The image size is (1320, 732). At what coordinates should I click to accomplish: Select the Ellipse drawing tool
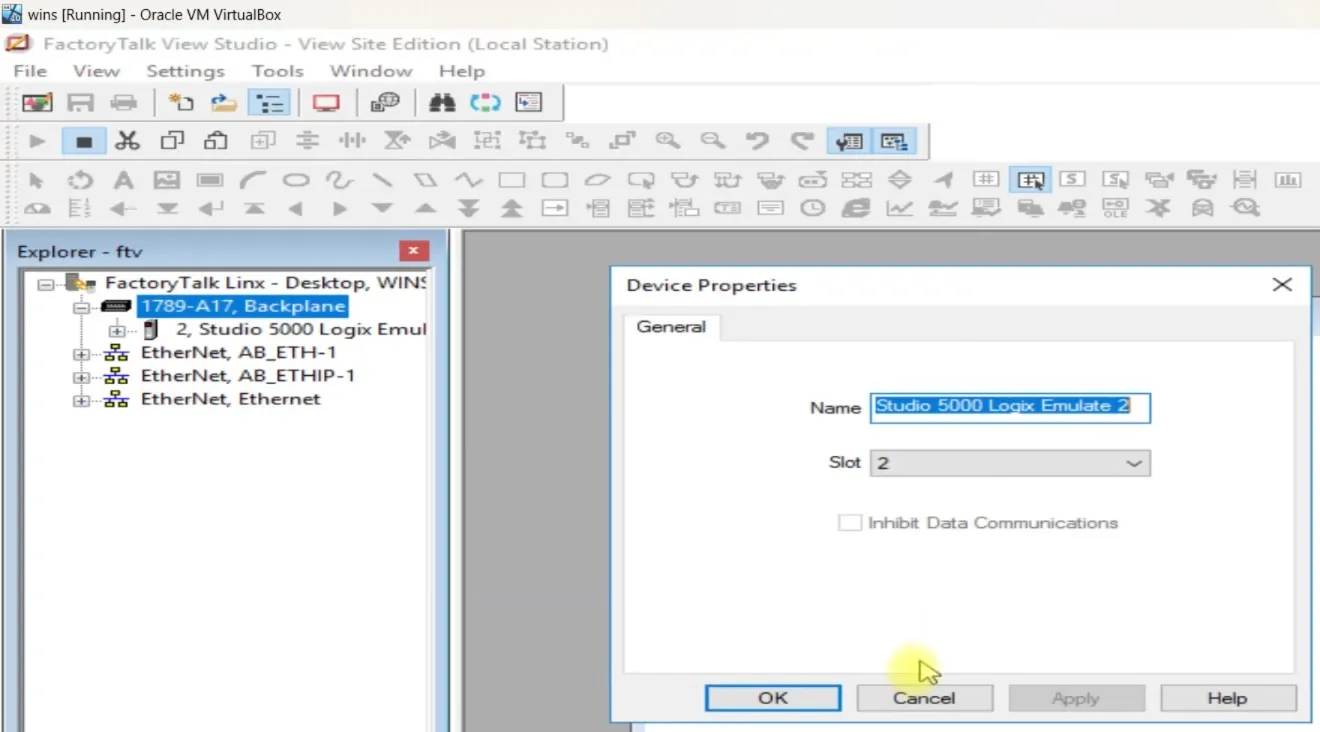tap(294, 180)
